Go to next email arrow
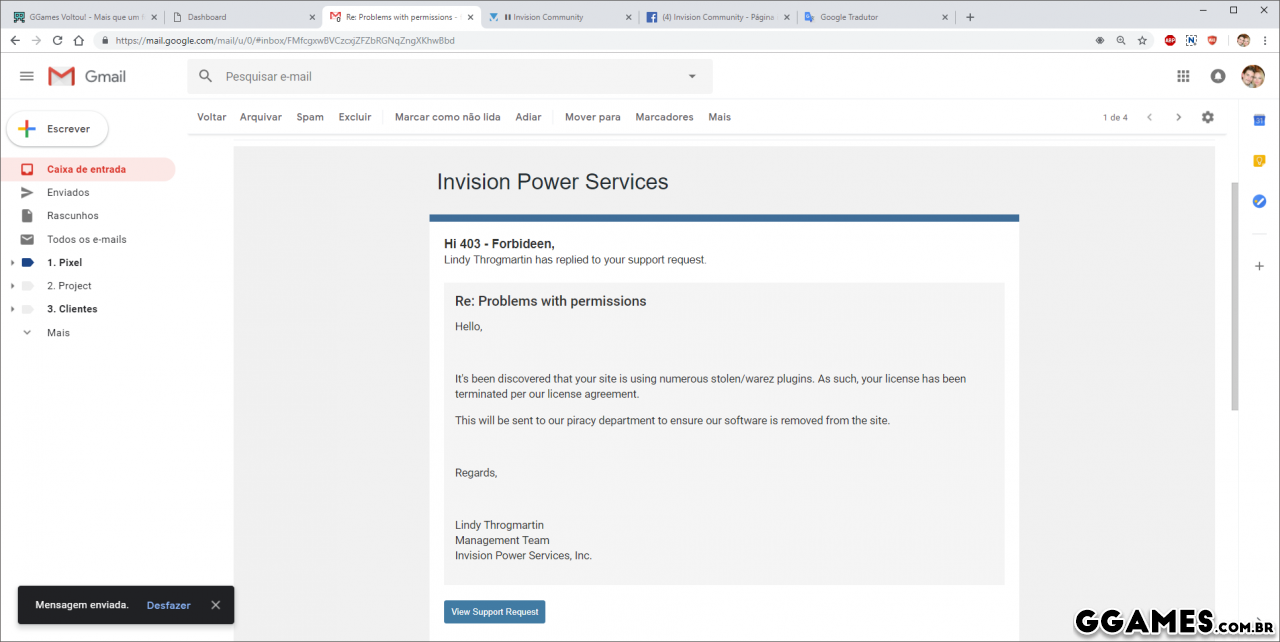Screen dimensions: 1280x642 pos(1178,117)
